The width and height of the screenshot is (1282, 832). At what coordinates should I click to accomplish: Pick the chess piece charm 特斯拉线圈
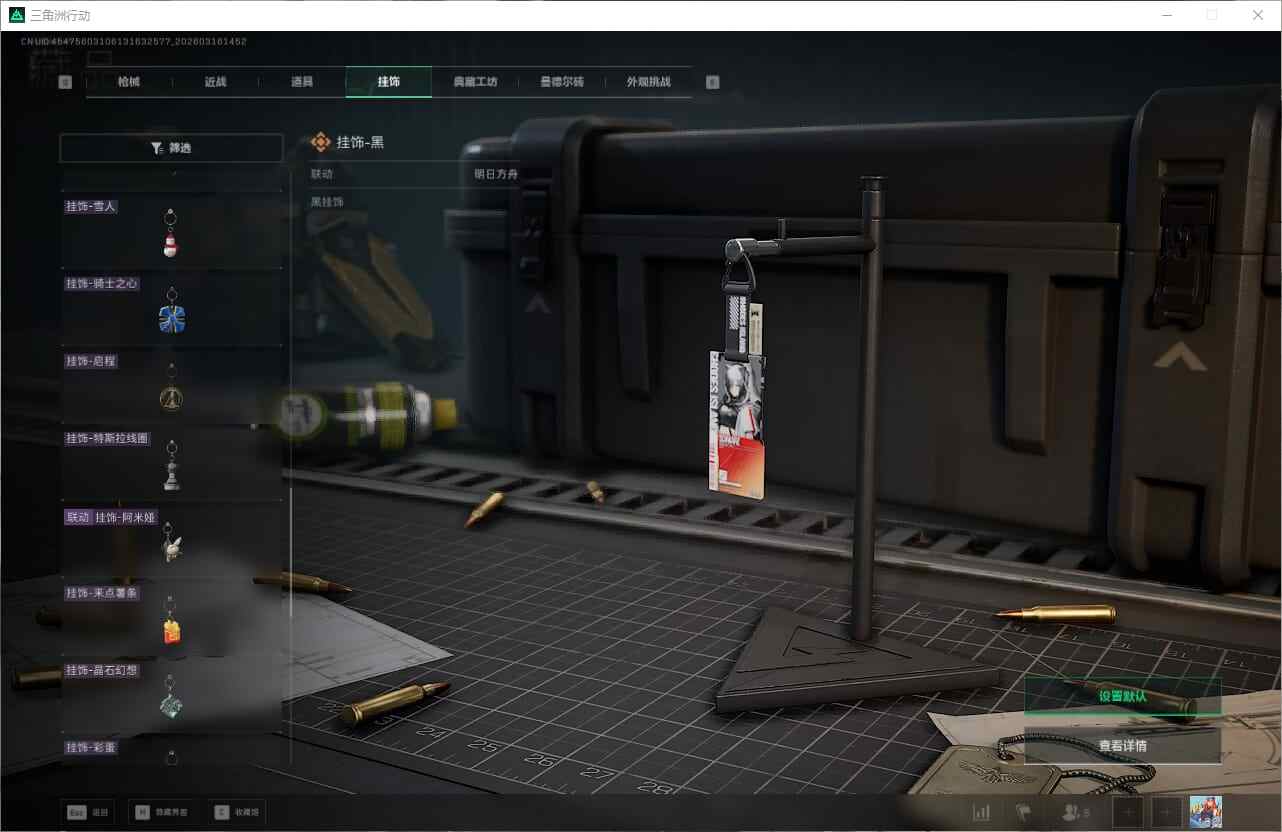[x=171, y=463]
